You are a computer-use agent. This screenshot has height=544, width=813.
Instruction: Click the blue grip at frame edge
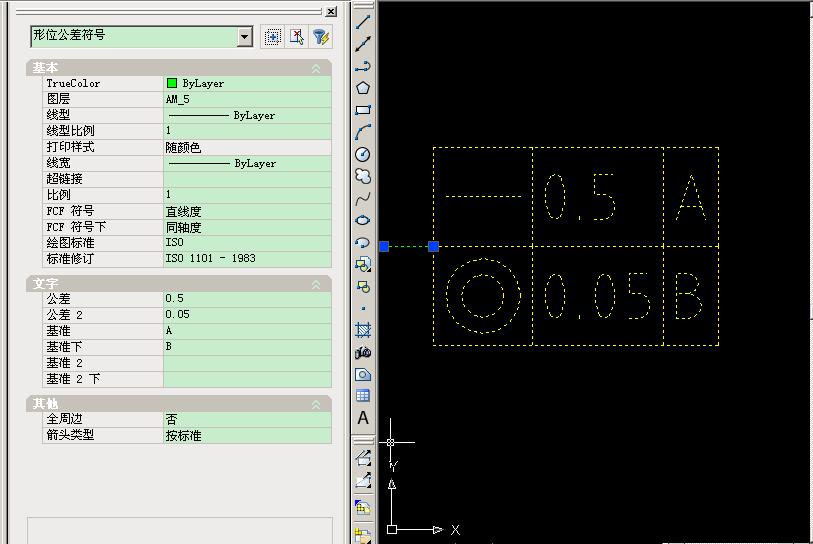(433, 246)
